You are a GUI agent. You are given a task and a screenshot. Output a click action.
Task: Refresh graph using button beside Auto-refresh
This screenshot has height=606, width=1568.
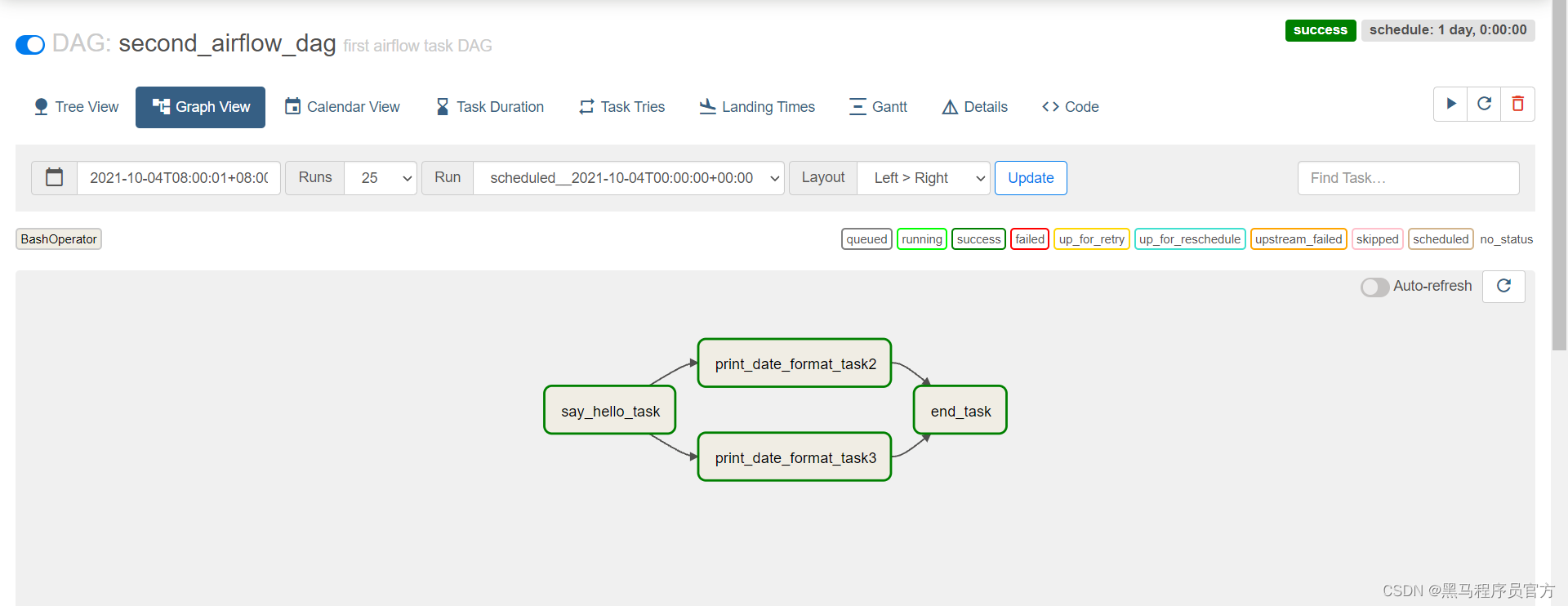click(x=1503, y=287)
